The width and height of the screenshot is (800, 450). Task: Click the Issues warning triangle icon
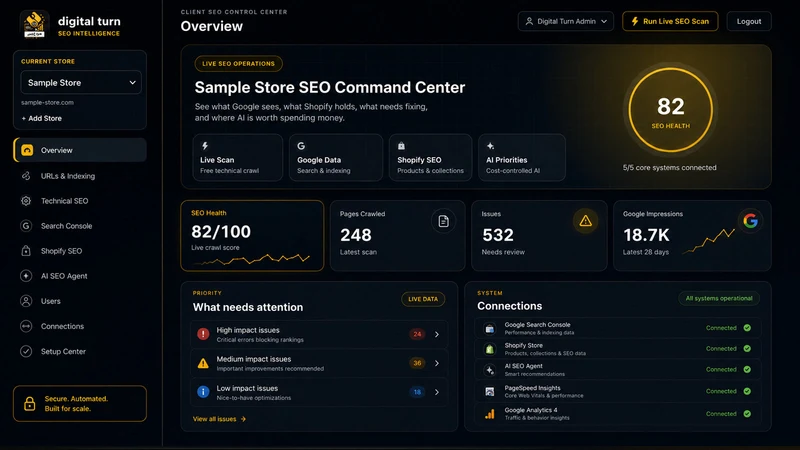coord(585,221)
